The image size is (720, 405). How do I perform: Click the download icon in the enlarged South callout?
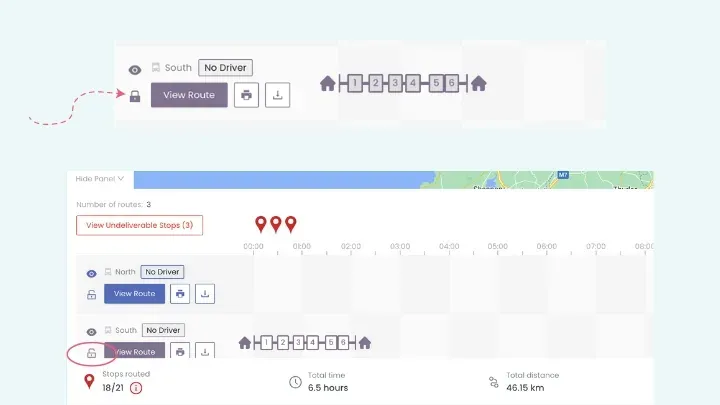(x=277, y=95)
